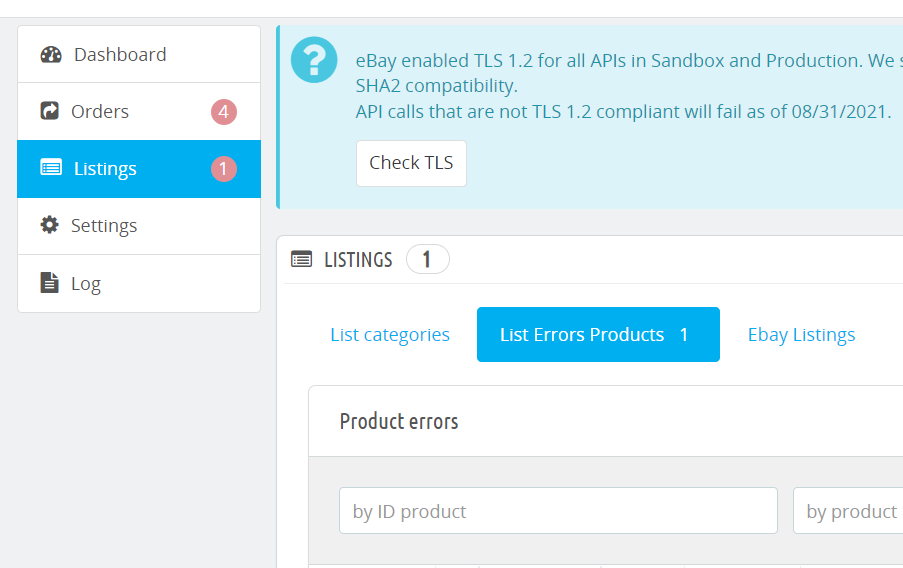The width and height of the screenshot is (903, 568).
Task: Select the List Errors Products tab
Action: click(x=597, y=335)
